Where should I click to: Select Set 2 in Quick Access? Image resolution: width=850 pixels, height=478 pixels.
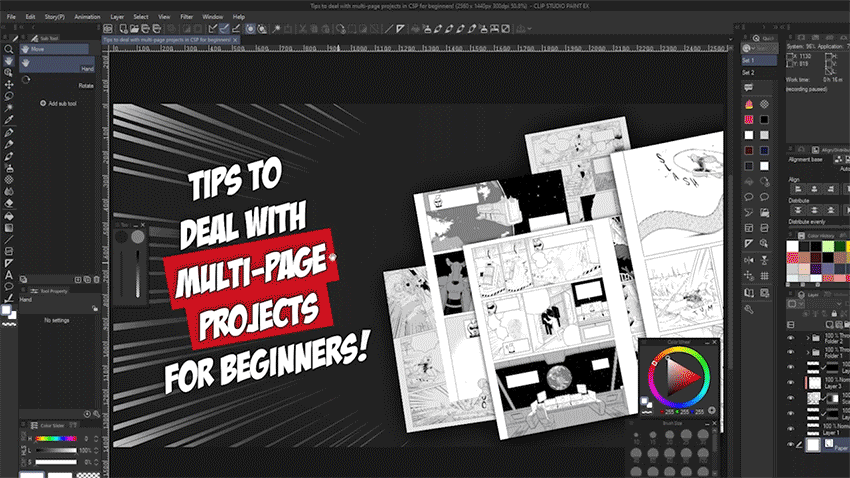(759, 72)
